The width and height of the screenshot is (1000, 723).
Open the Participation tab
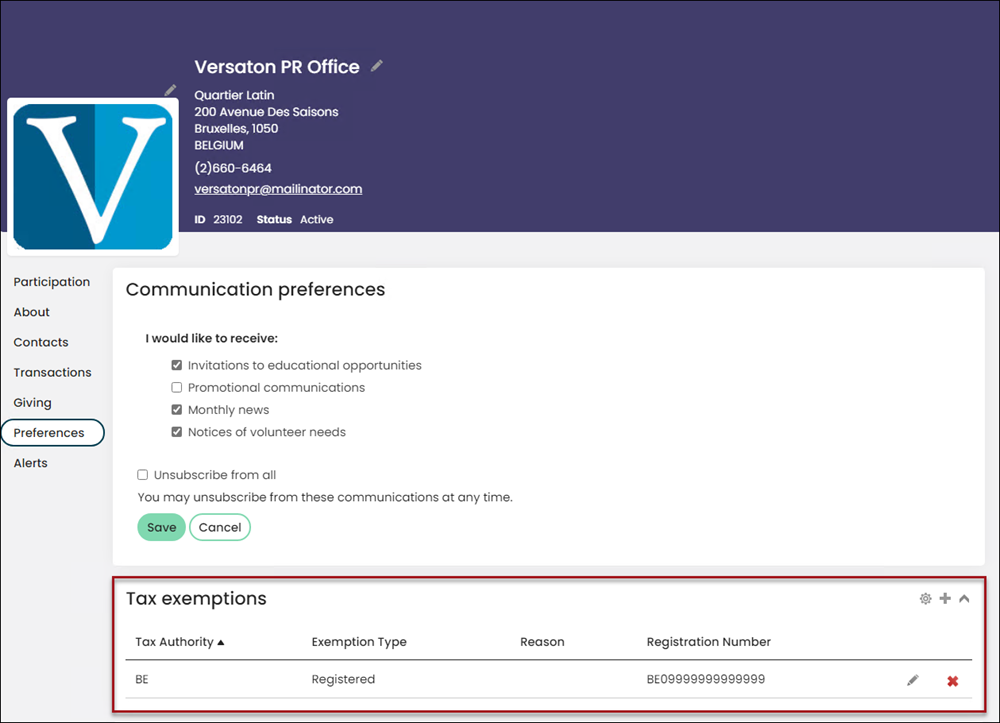click(x=52, y=282)
